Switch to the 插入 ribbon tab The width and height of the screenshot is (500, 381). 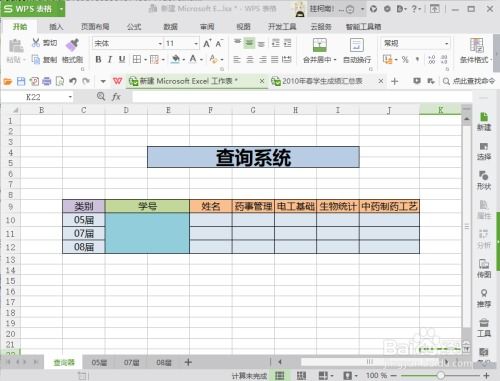tap(56, 27)
